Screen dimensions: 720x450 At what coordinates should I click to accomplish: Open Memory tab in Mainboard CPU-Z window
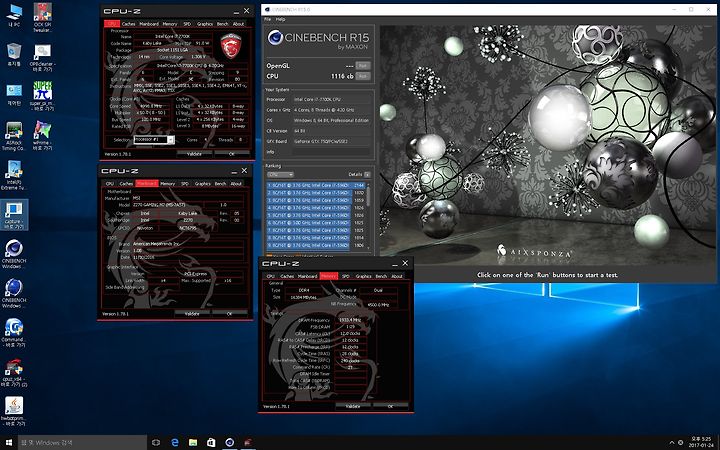click(x=168, y=184)
